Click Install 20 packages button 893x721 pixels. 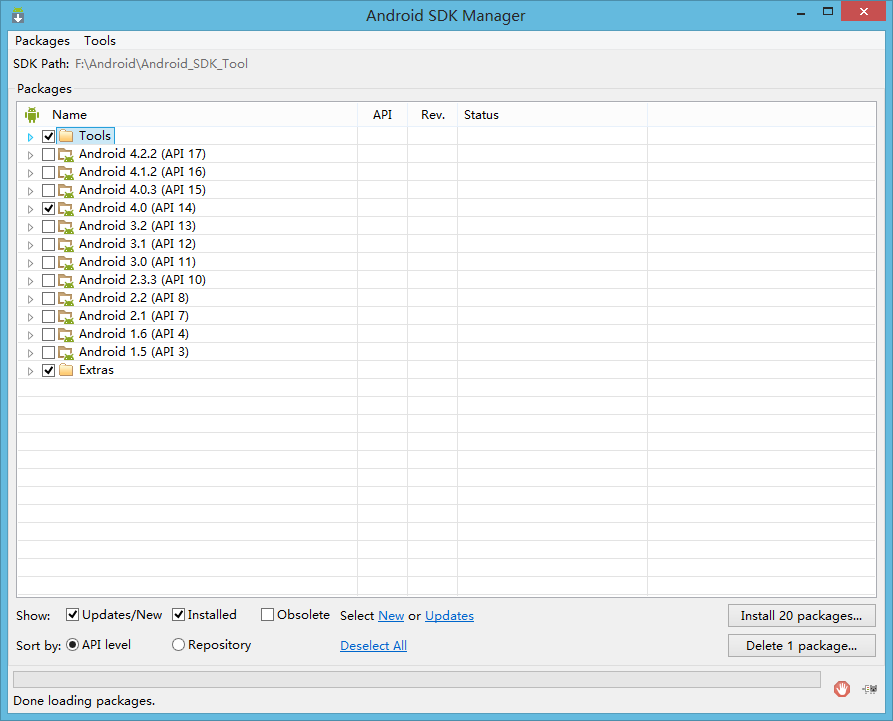[801, 616]
